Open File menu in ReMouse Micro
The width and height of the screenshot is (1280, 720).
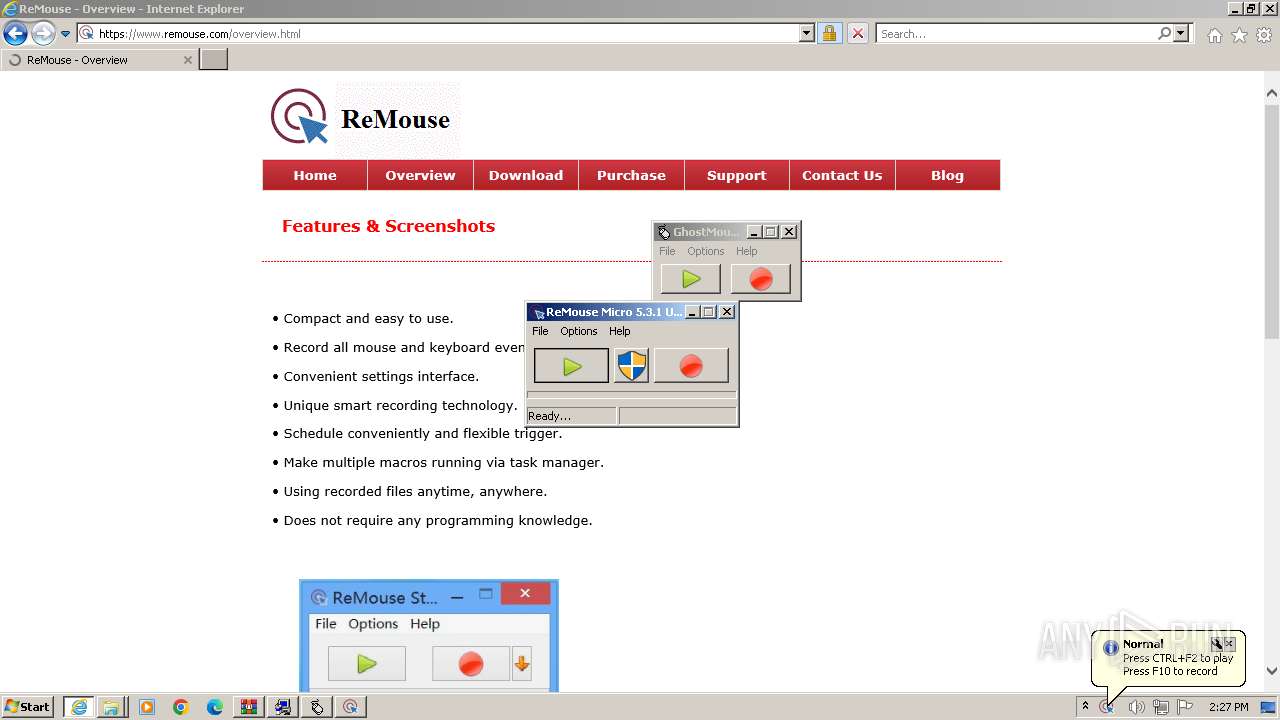coord(540,331)
